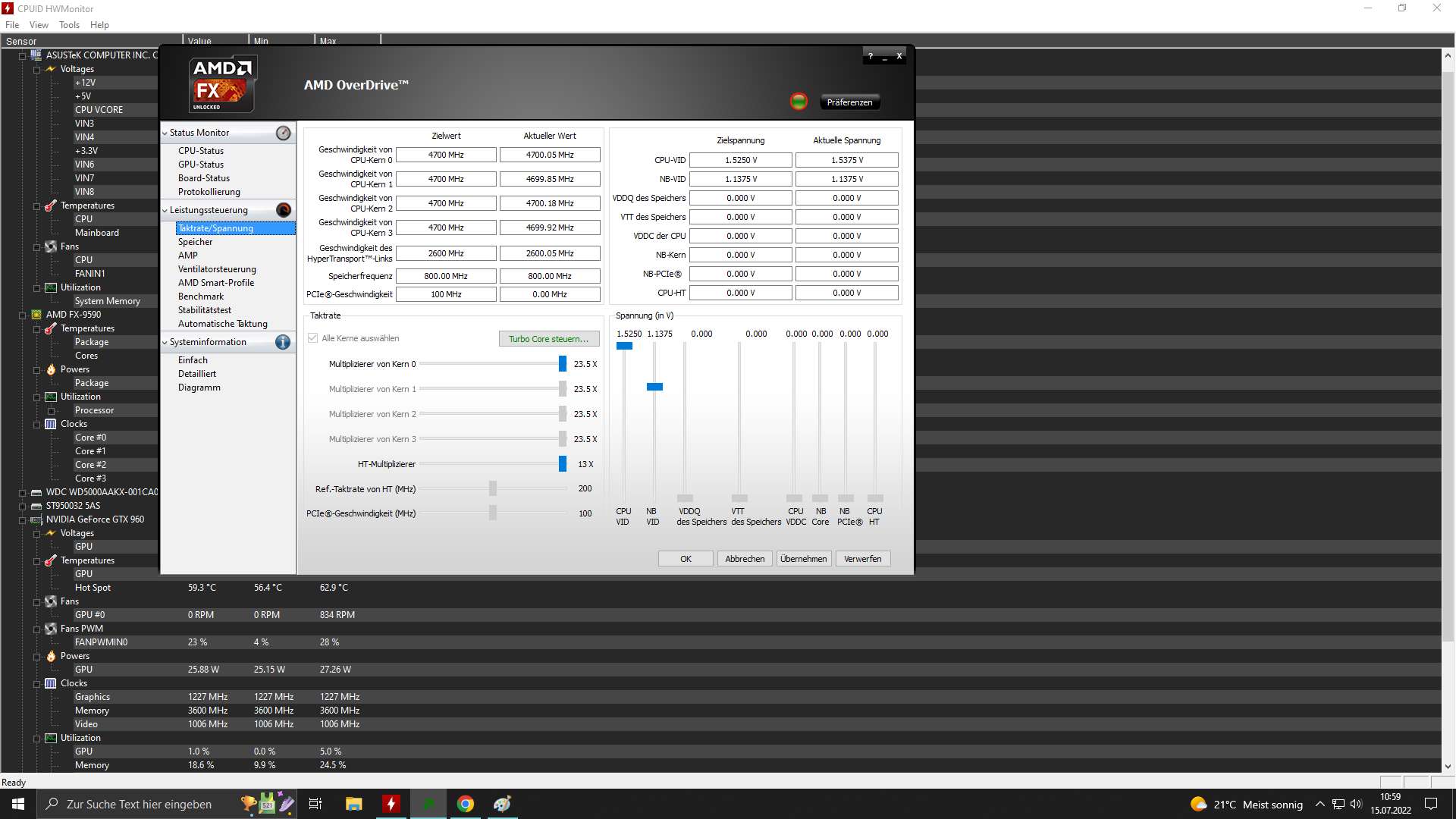Click the Turbo Core steuern button
The height and width of the screenshot is (819, 1456).
549,339
